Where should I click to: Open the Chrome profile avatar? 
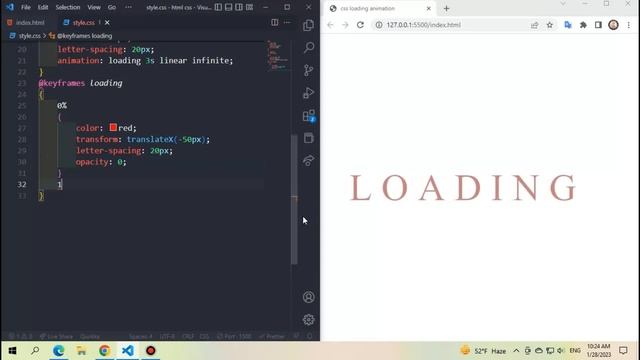pyautogui.click(x=613, y=25)
